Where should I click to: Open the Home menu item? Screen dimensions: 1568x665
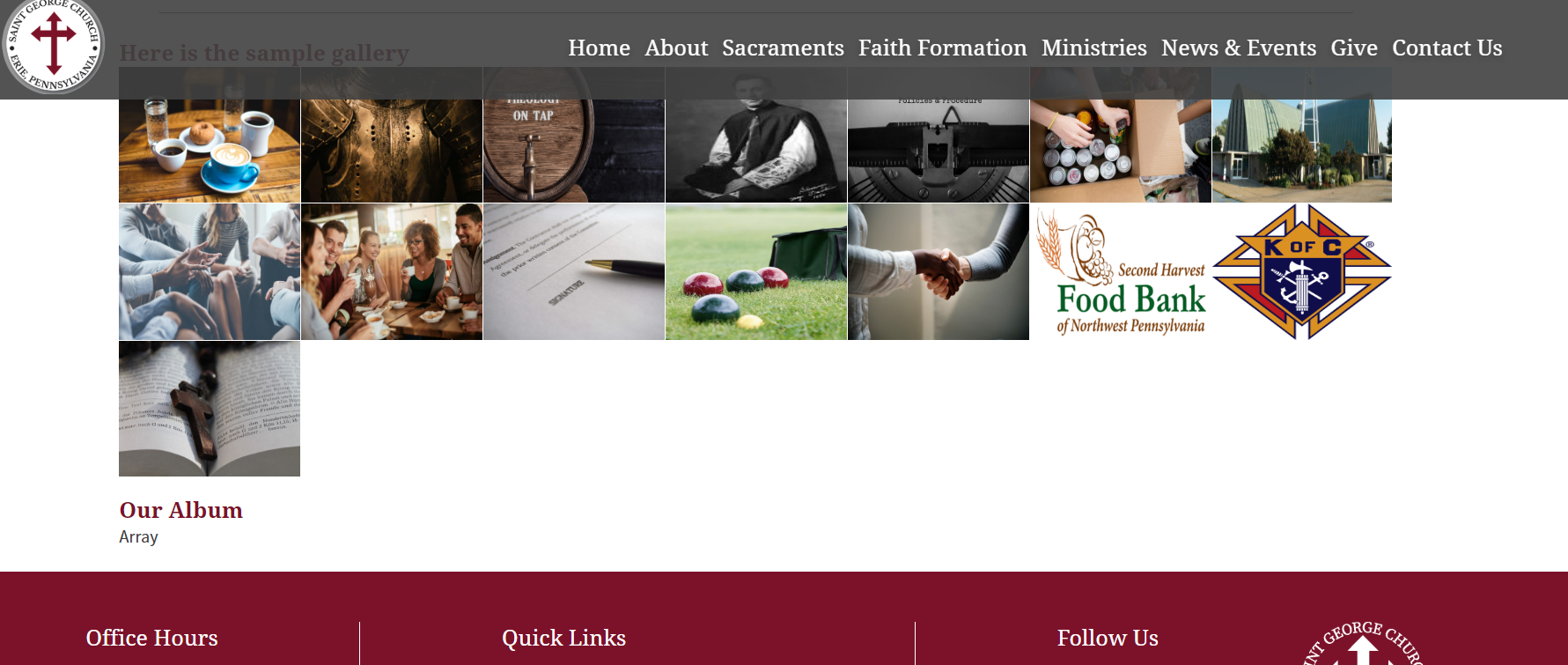[599, 48]
